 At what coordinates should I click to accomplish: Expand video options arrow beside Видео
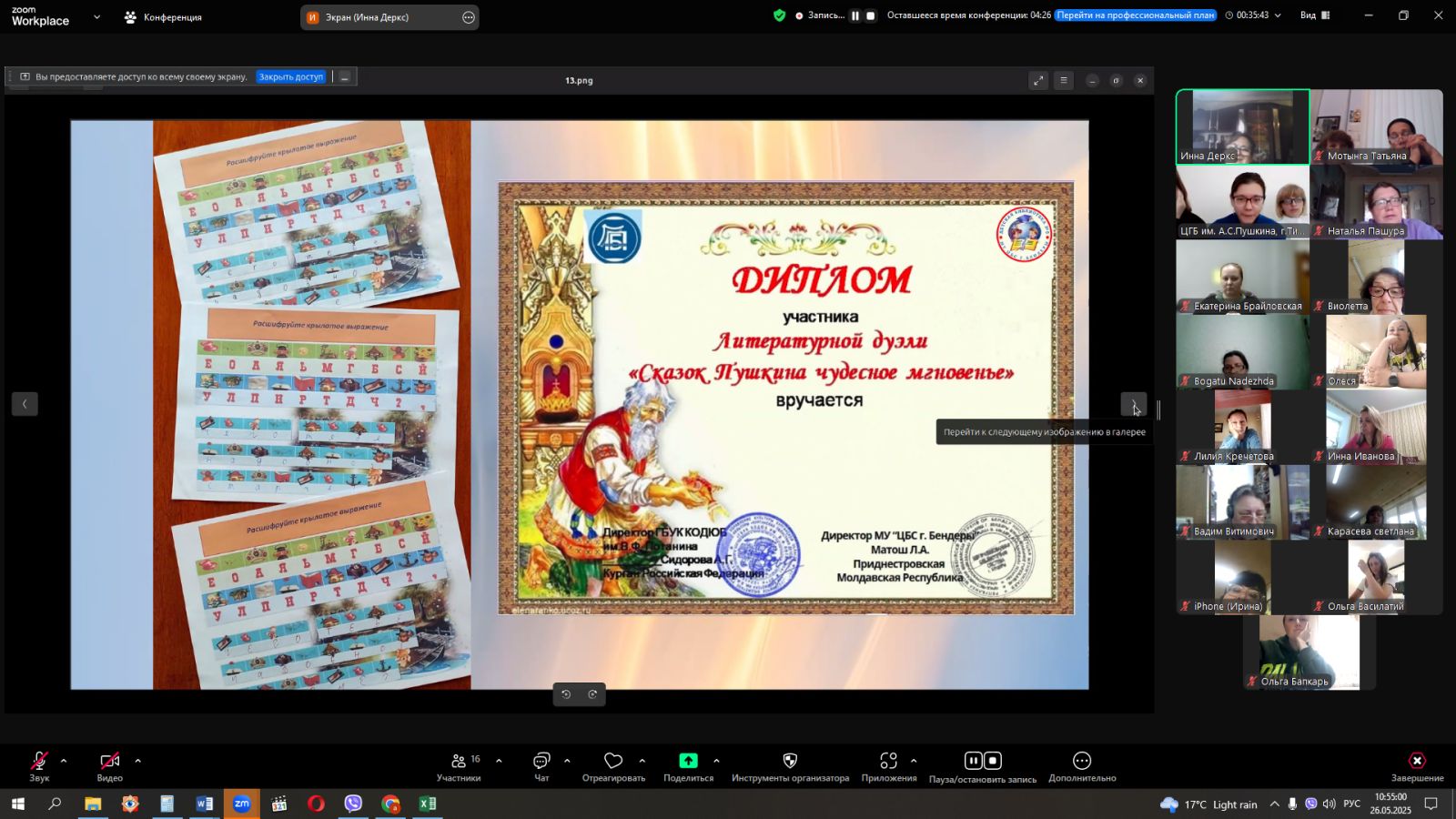(138, 761)
